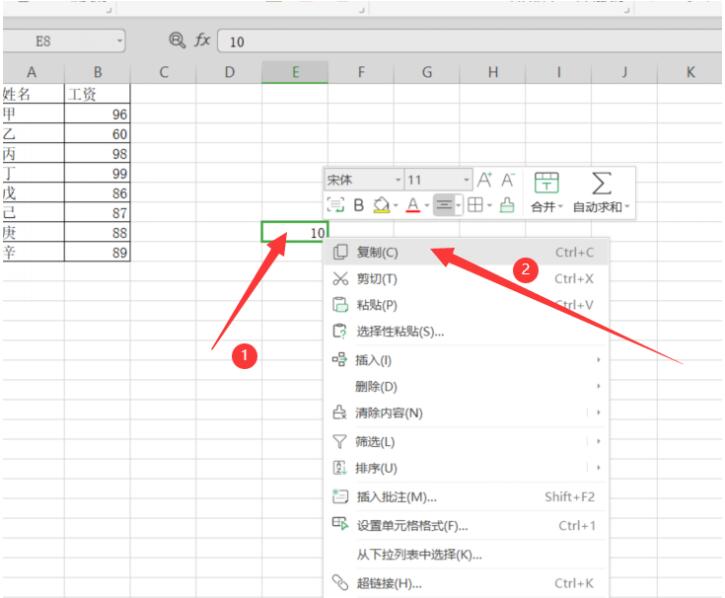Click the salary cell showing 87
The image size is (725, 598).
[98, 212]
